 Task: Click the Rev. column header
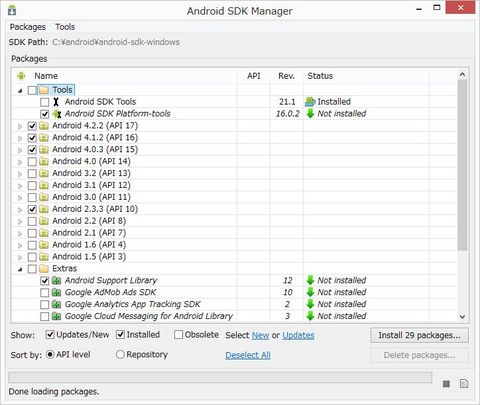pyautogui.click(x=287, y=76)
